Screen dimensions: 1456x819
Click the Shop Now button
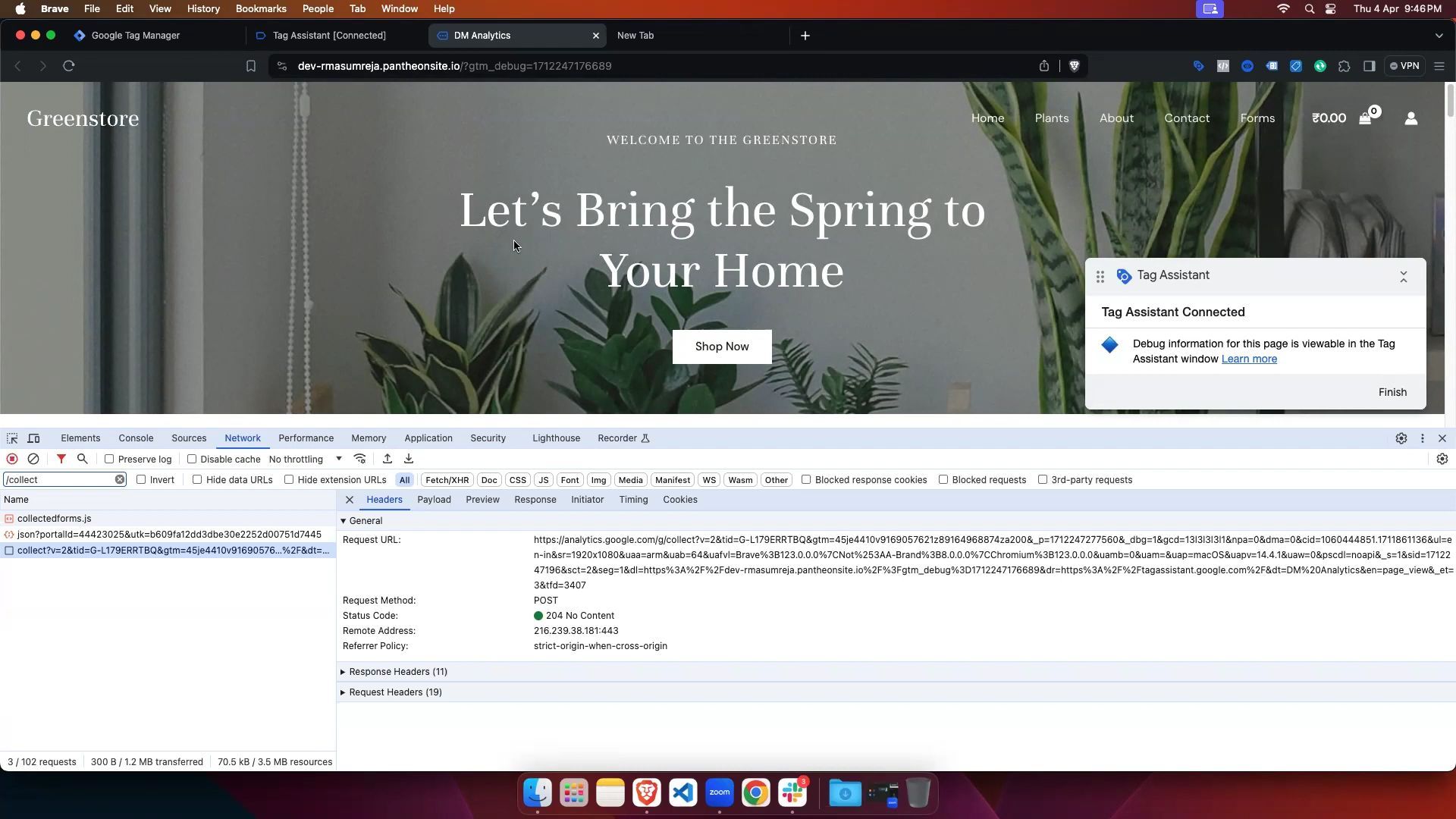click(721, 347)
